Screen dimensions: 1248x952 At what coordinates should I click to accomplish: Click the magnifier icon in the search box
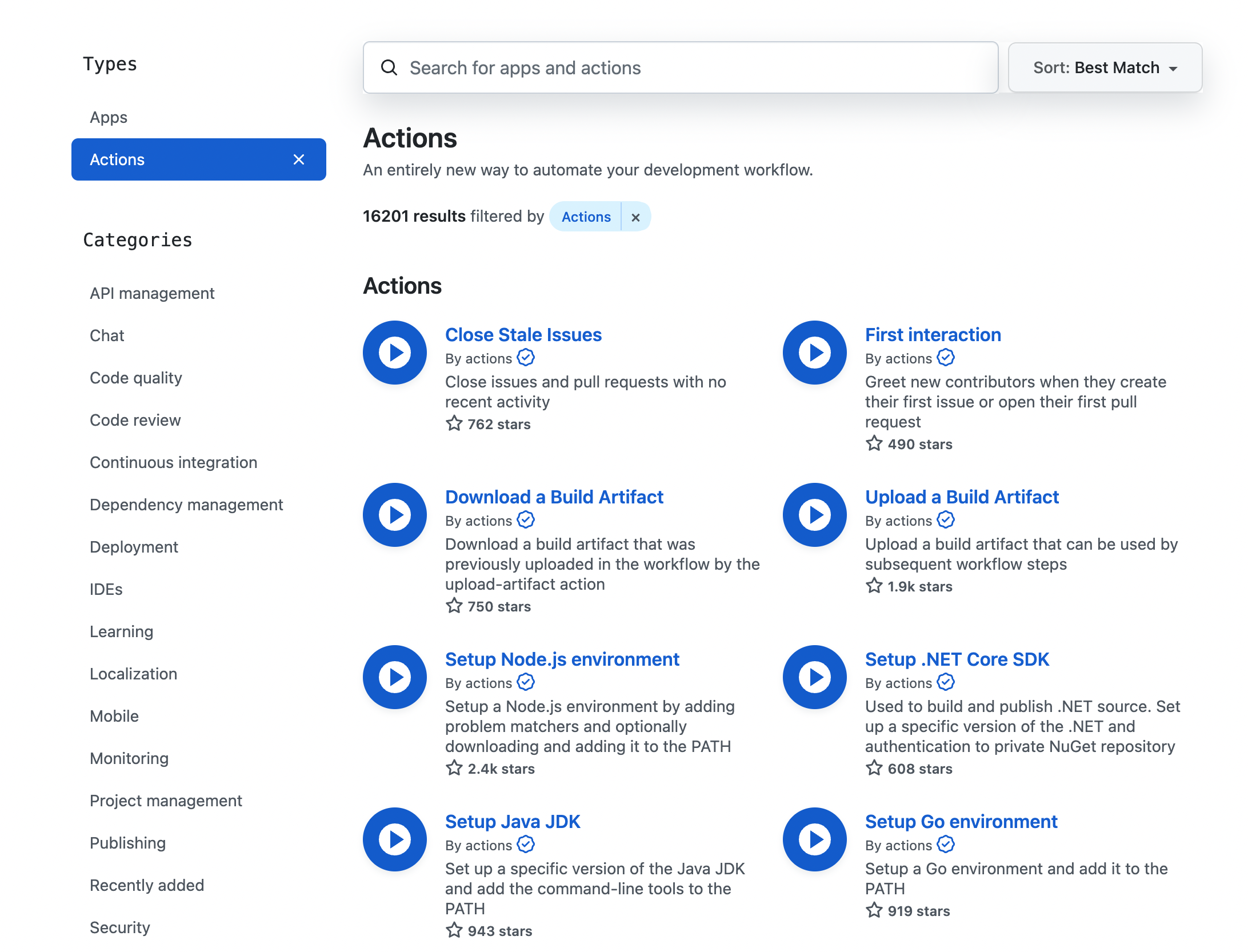(389, 68)
